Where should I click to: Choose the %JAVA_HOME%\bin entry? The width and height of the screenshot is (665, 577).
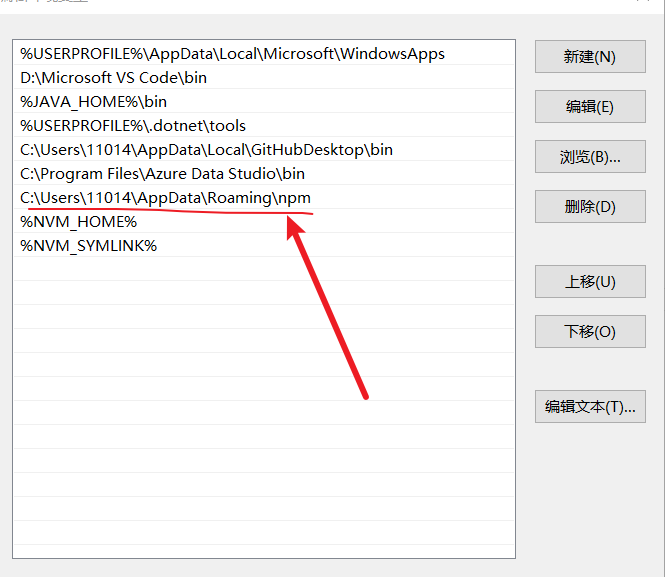pos(94,102)
